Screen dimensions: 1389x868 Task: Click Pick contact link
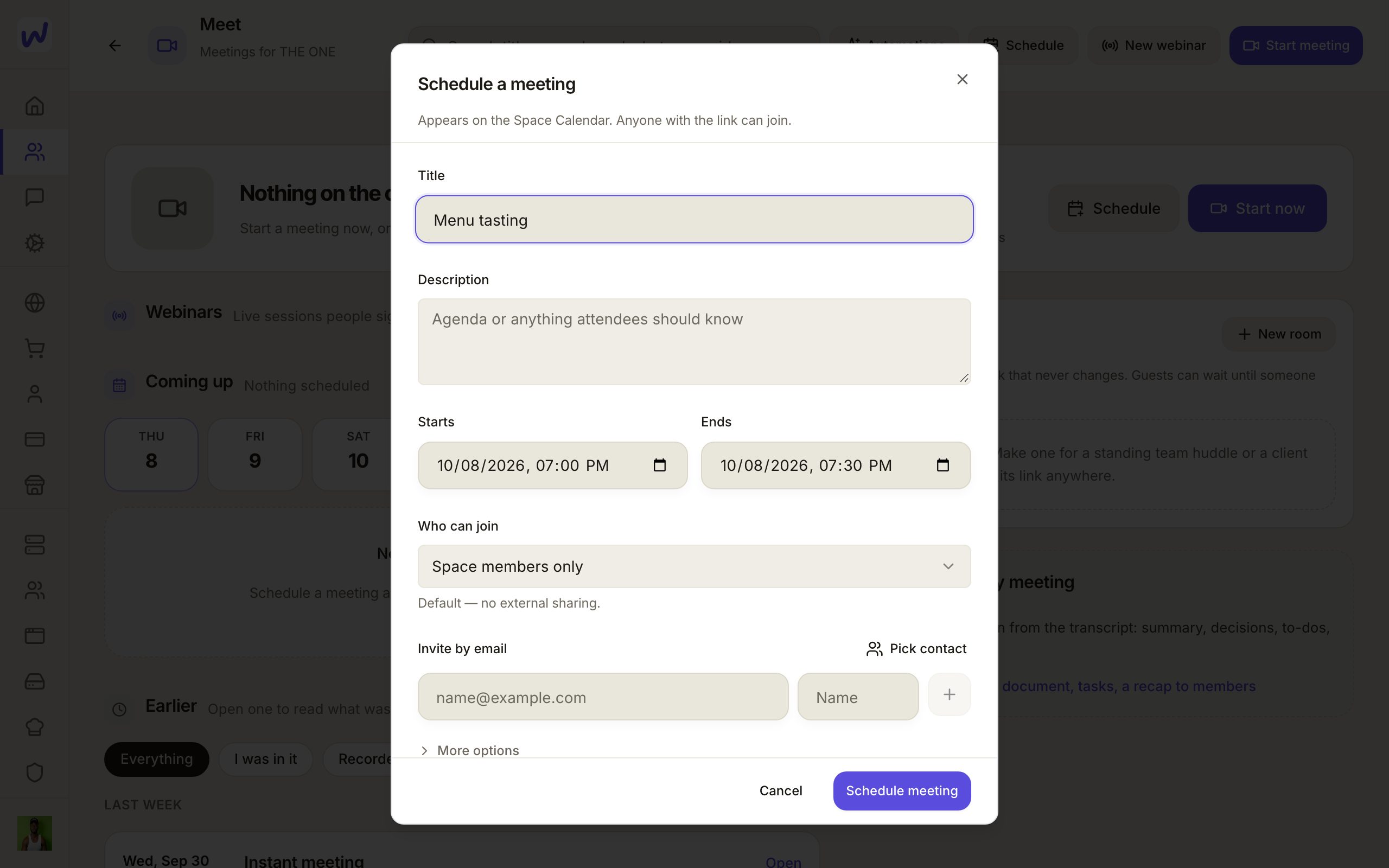coord(916,649)
